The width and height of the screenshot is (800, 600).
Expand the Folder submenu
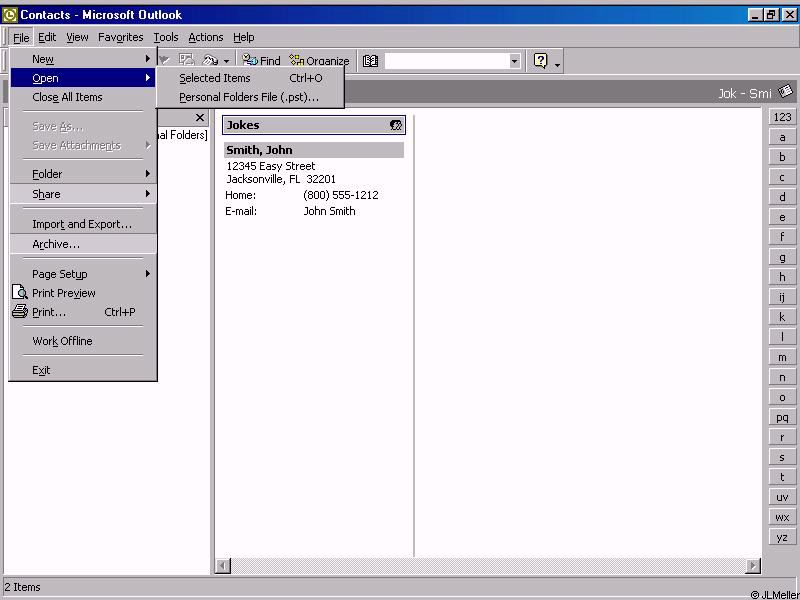pos(83,174)
